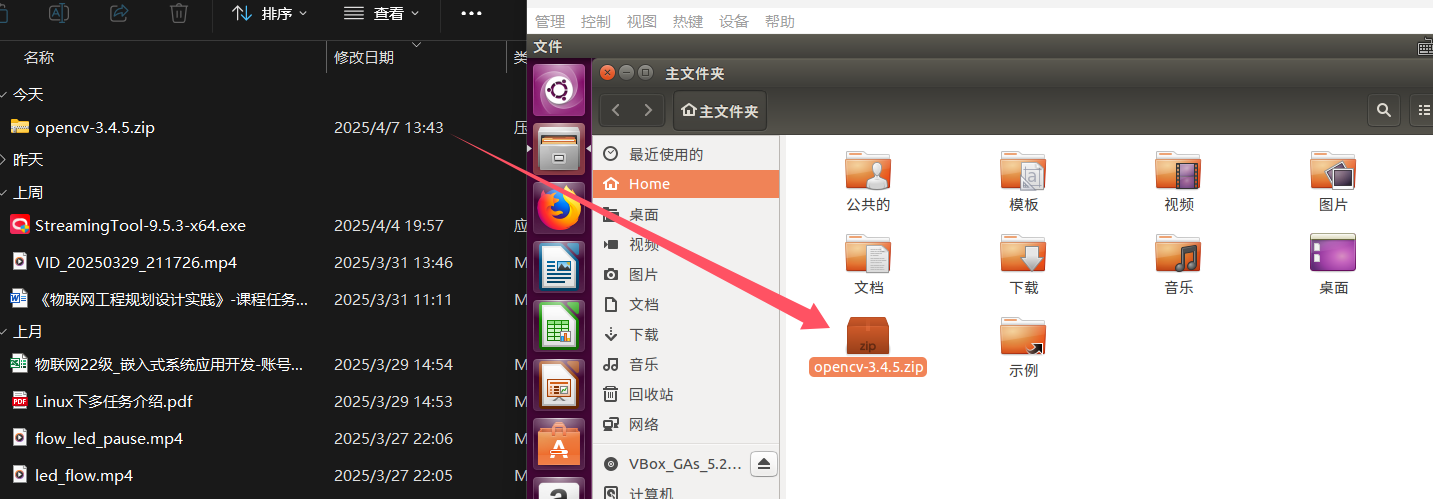The width and height of the screenshot is (1433, 499).
Task: Go back in Nautilus navigation
Action: coord(616,110)
